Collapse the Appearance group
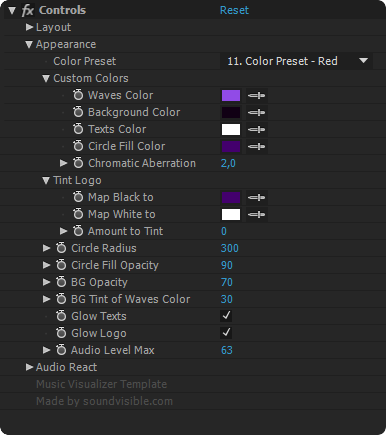The image size is (386, 435). (29, 44)
